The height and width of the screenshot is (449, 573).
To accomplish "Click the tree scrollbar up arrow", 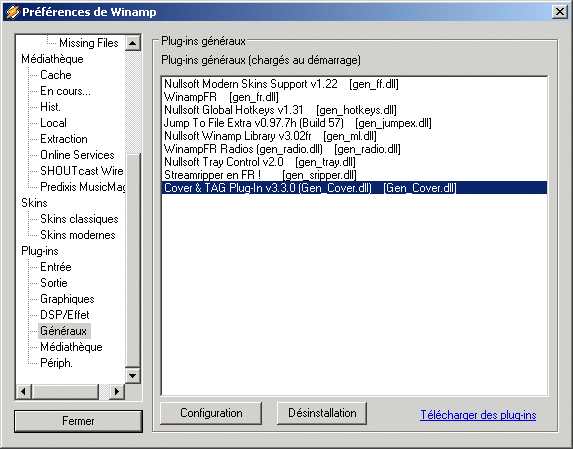I will [x=133, y=43].
